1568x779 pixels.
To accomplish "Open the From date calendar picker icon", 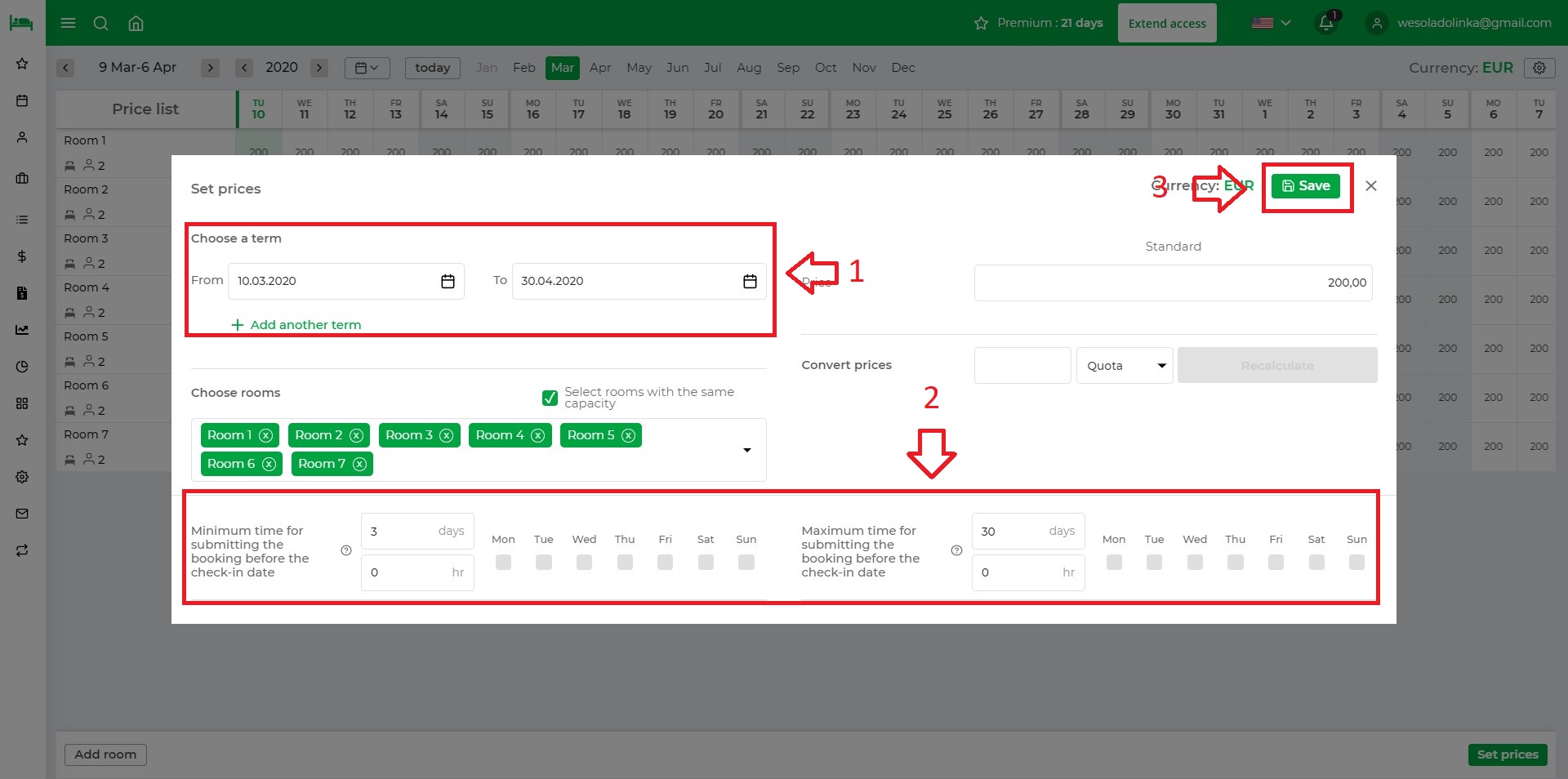I will [x=448, y=281].
